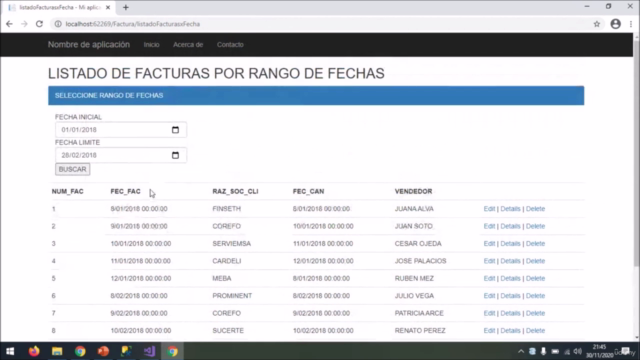This screenshot has height=360, width=640.
Task: Edit the SUCERTE invoice
Action: tap(489, 331)
